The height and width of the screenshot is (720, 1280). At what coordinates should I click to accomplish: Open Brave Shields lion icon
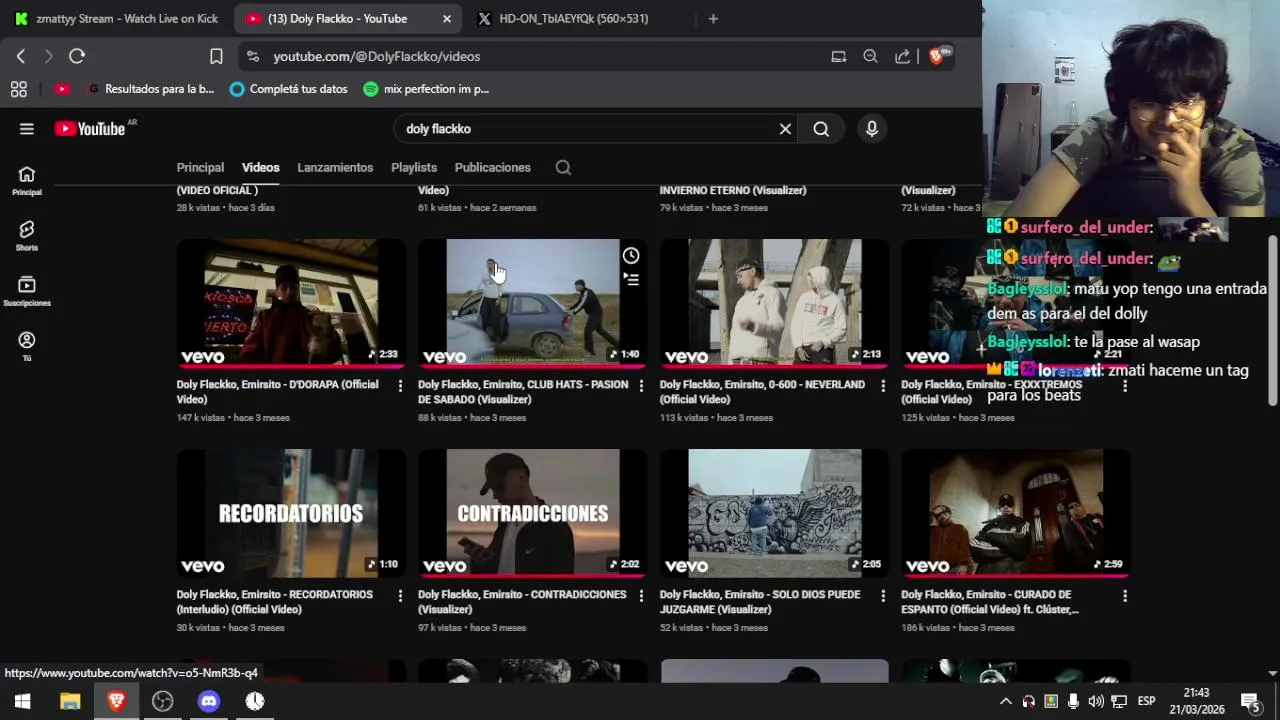click(x=937, y=56)
